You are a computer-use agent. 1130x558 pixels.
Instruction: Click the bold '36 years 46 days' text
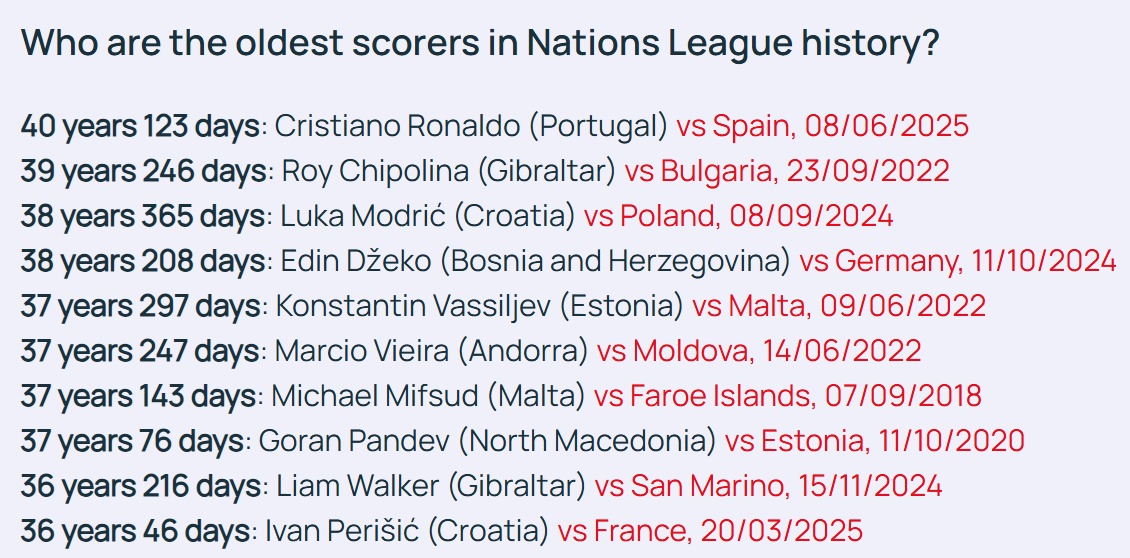[135, 531]
